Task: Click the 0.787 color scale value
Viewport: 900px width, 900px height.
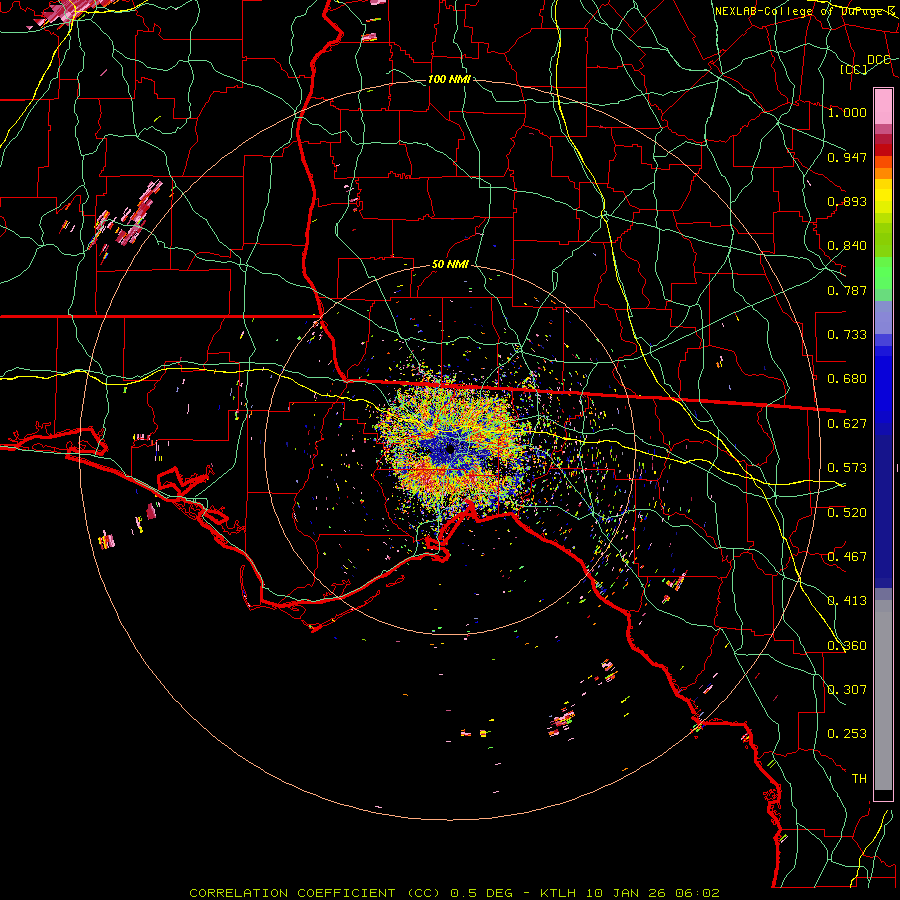Action: (847, 290)
